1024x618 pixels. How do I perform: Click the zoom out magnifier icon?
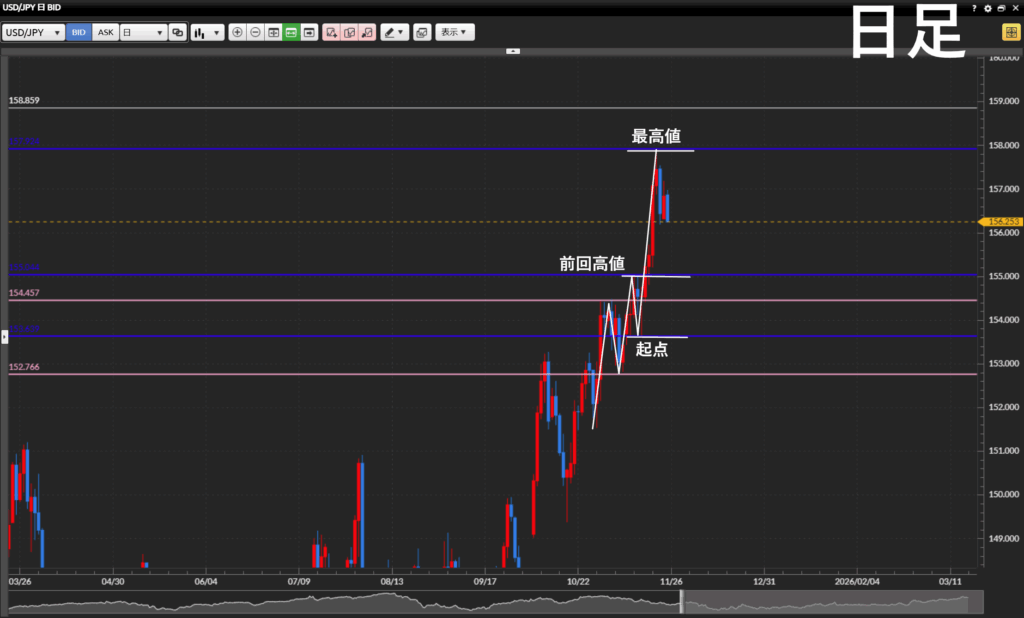[x=255, y=32]
